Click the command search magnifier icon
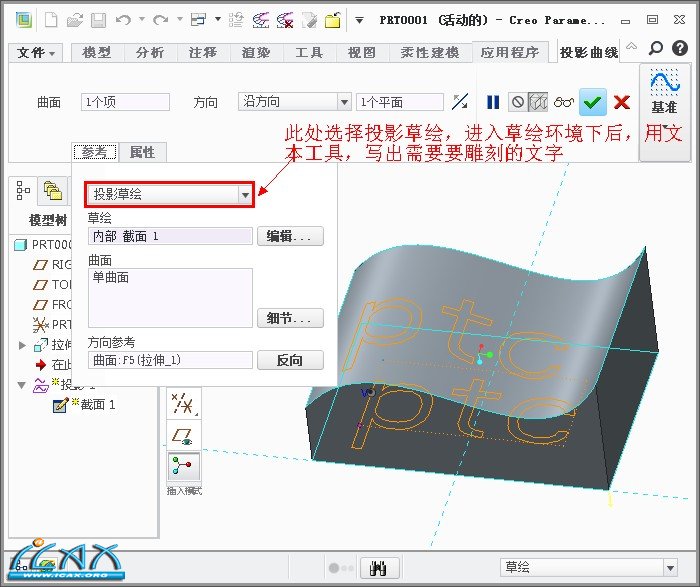The width and height of the screenshot is (700, 587). (656, 48)
